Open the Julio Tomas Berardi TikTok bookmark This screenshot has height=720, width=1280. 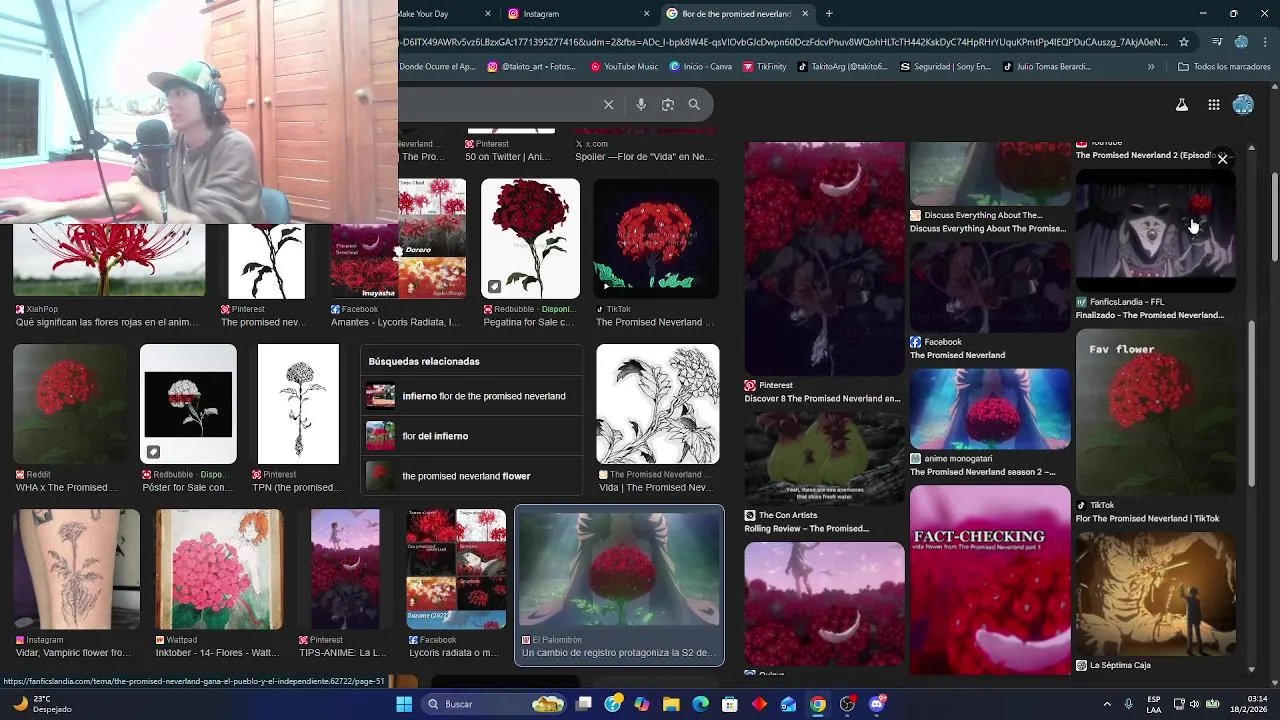tap(1046, 67)
